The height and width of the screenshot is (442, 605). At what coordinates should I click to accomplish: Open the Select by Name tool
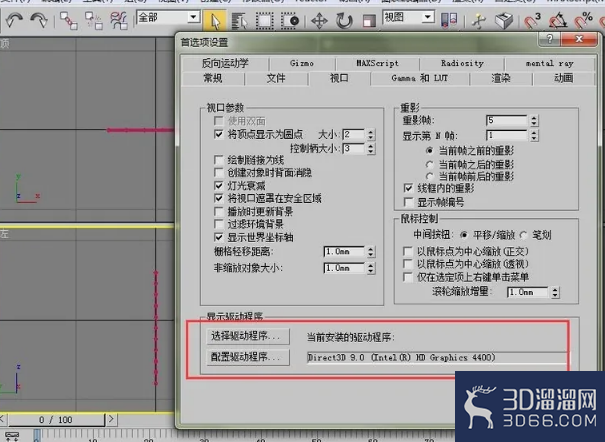click(239, 21)
